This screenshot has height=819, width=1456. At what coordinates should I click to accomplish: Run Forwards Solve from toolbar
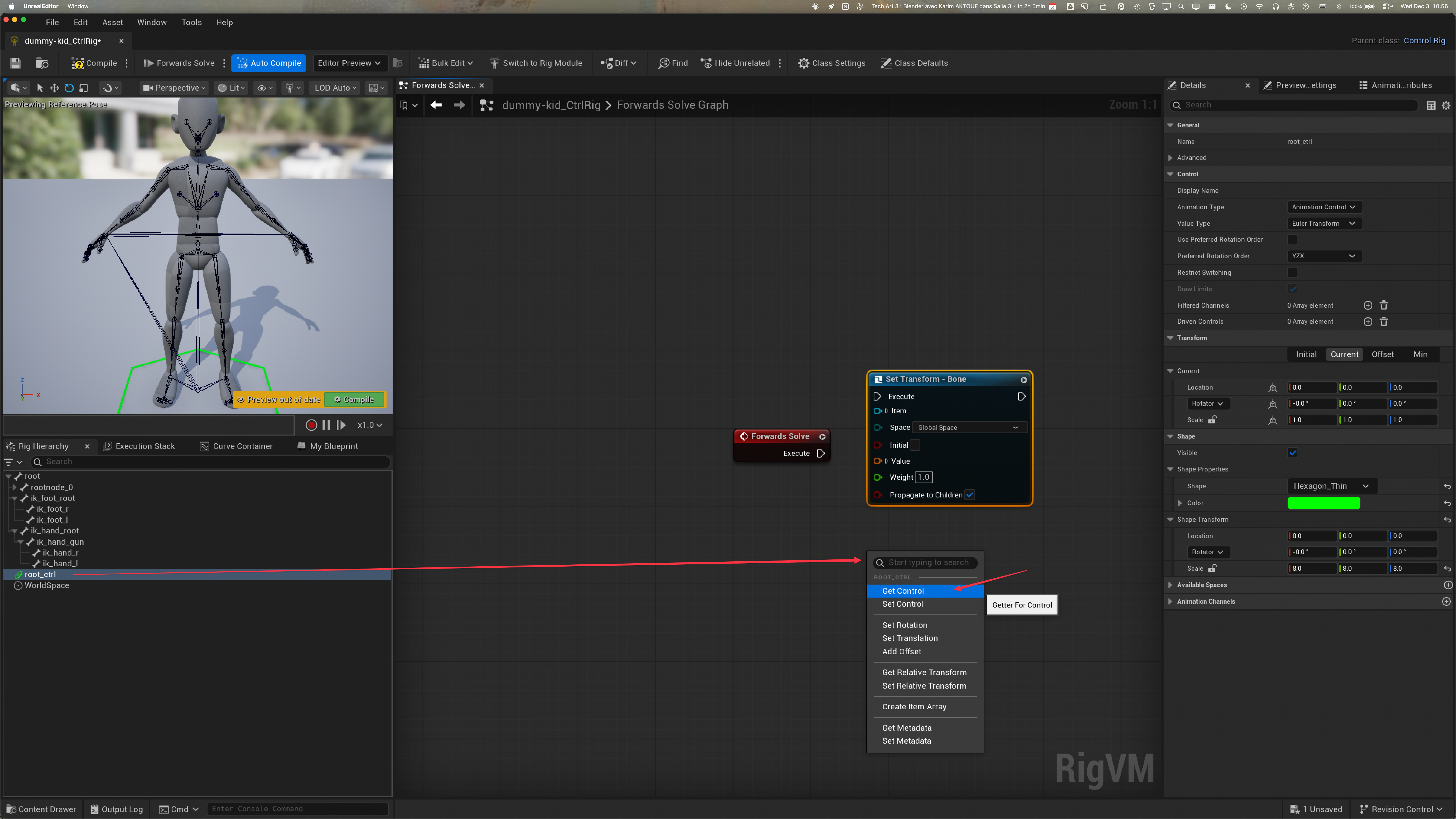point(179,63)
